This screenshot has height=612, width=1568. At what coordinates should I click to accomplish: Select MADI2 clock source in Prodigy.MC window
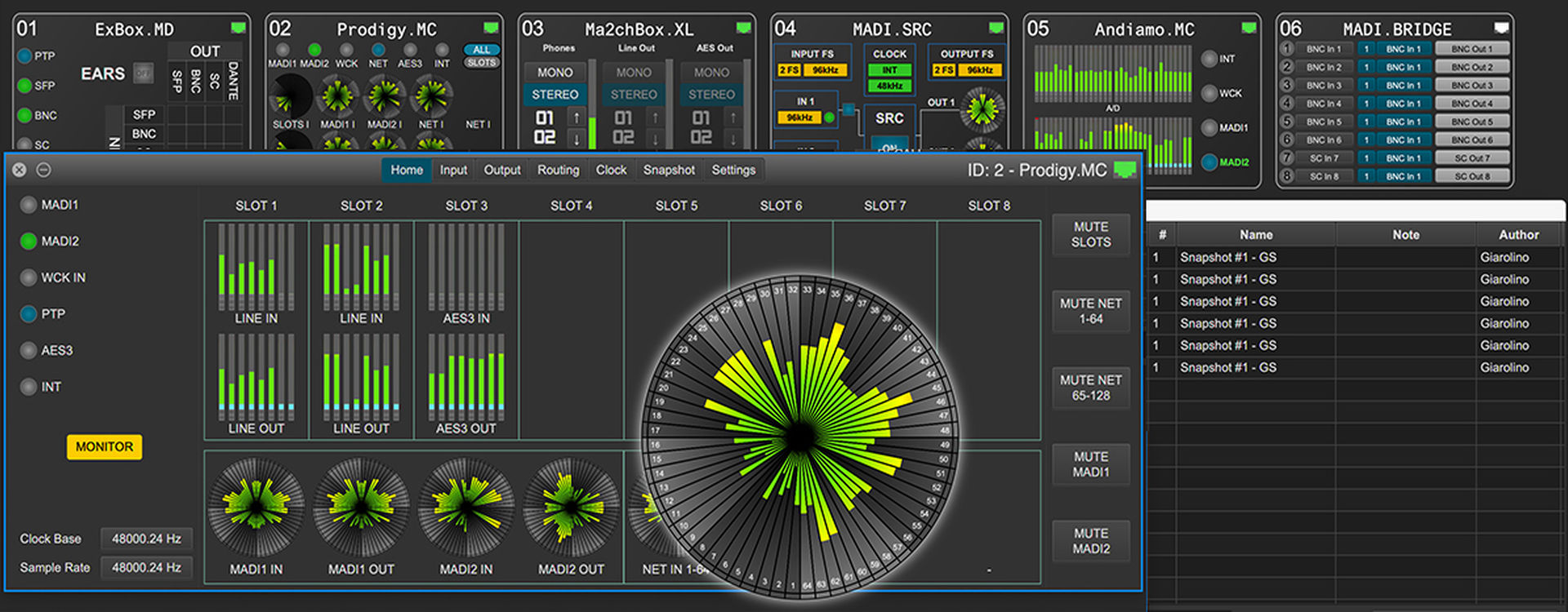(x=29, y=241)
